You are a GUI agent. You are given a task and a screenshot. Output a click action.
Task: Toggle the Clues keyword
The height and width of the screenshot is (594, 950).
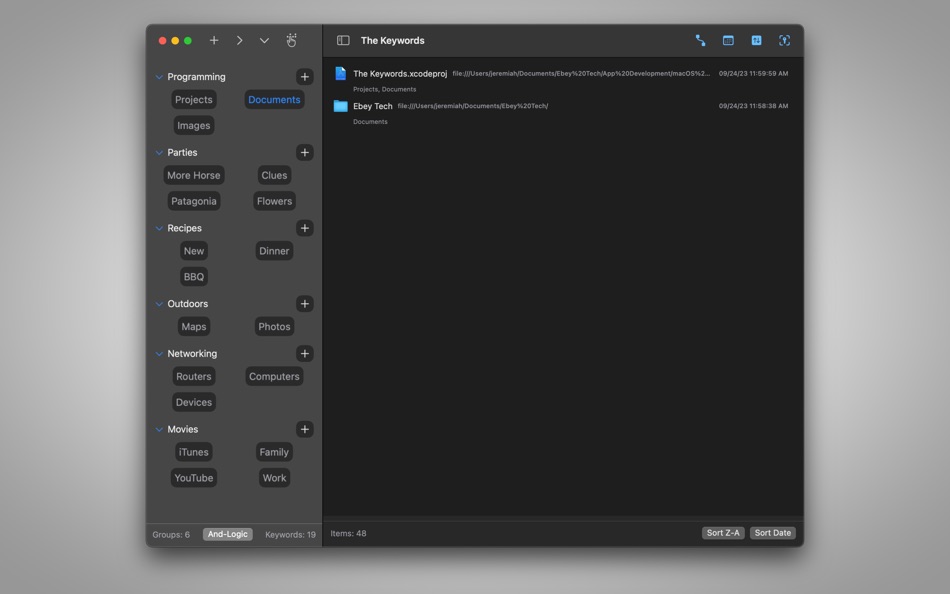[274, 175]
